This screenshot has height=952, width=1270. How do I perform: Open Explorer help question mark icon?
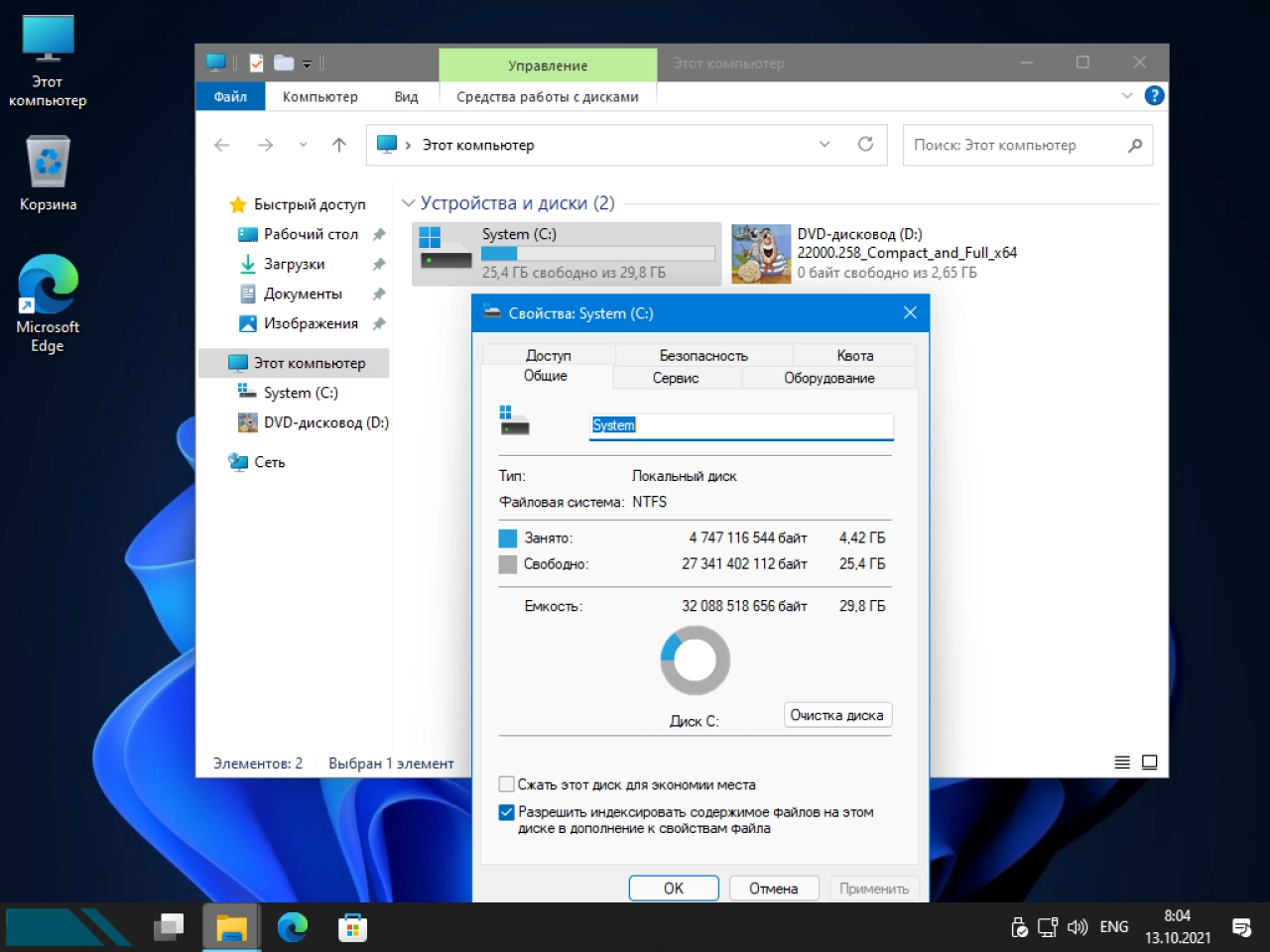click(1154, 95)
